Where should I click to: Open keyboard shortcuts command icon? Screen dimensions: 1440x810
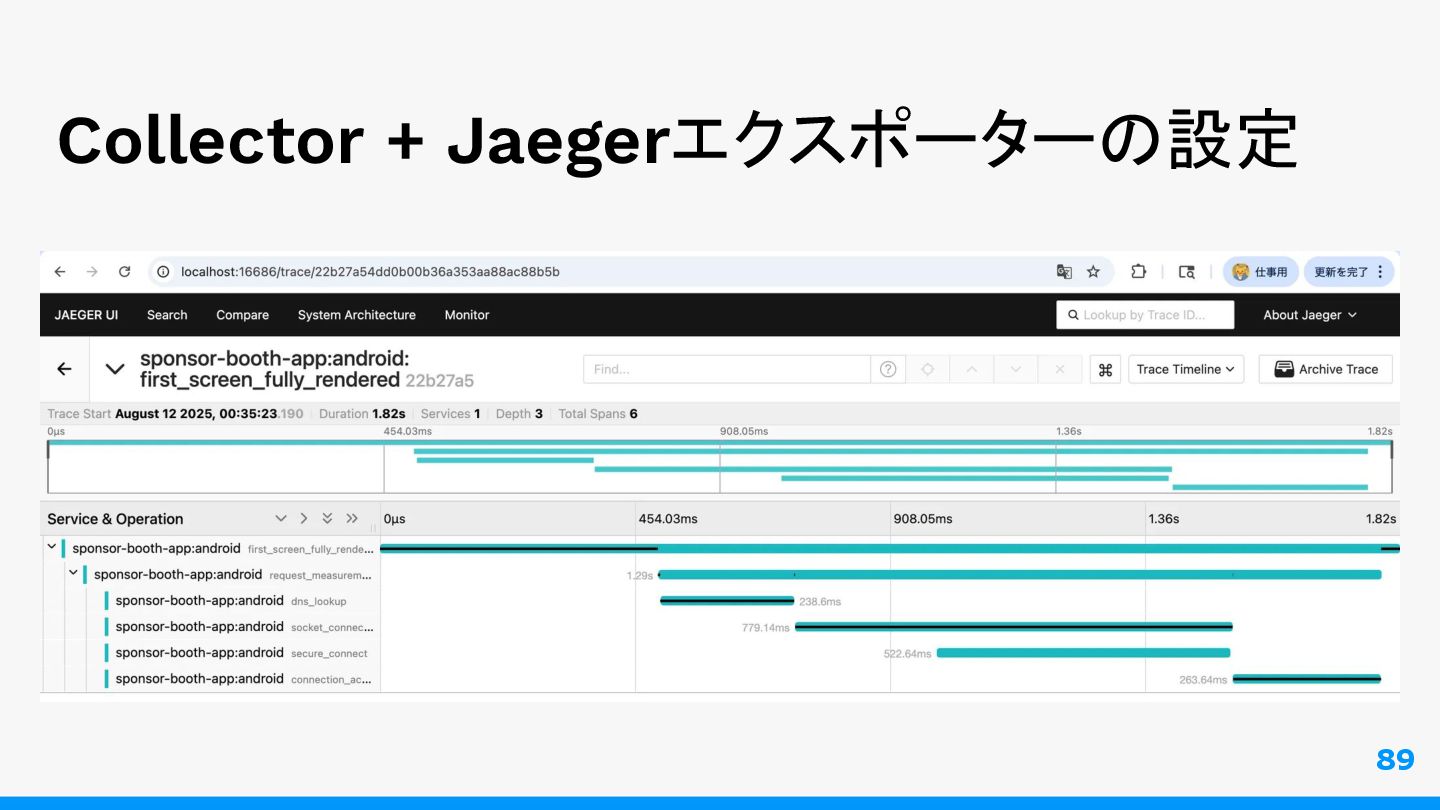point(1105,369)
